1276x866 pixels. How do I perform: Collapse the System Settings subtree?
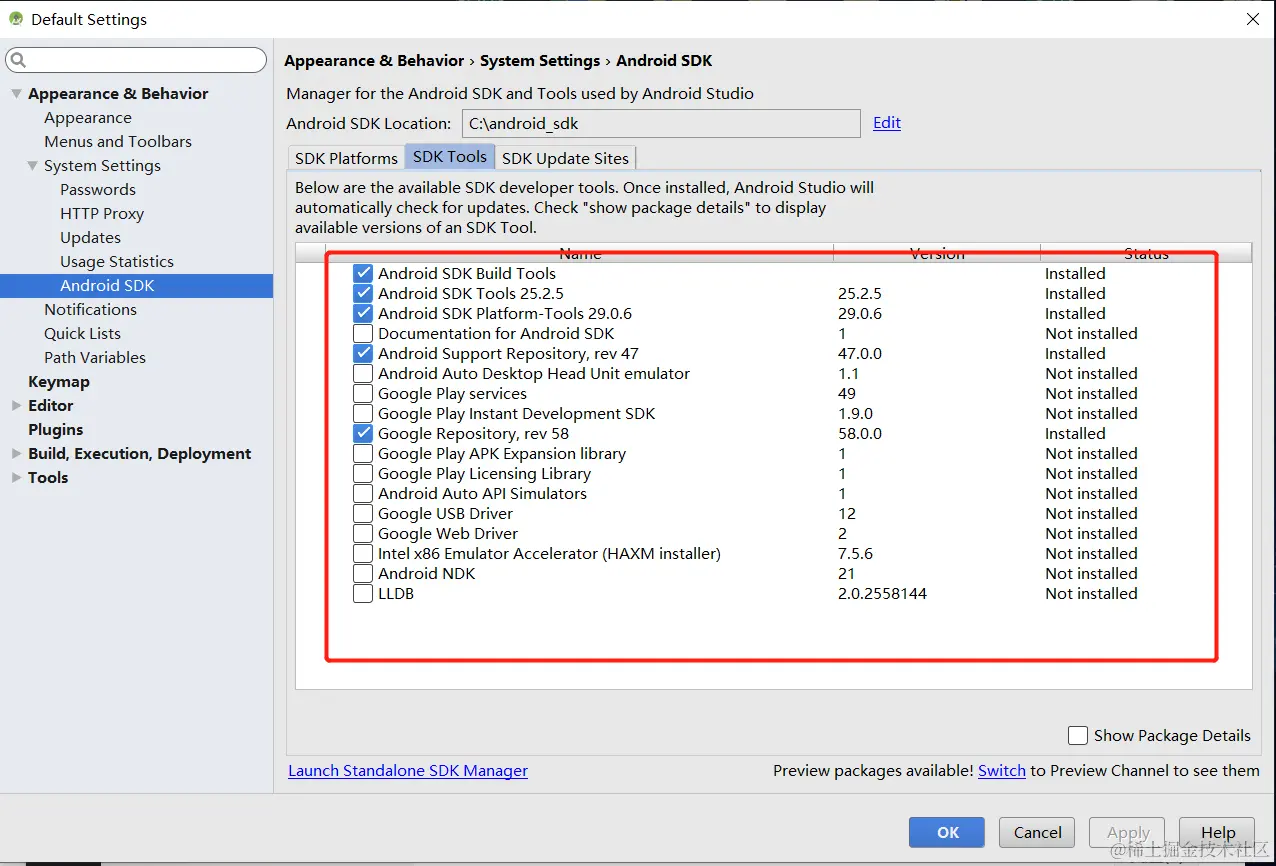(32, 166)
